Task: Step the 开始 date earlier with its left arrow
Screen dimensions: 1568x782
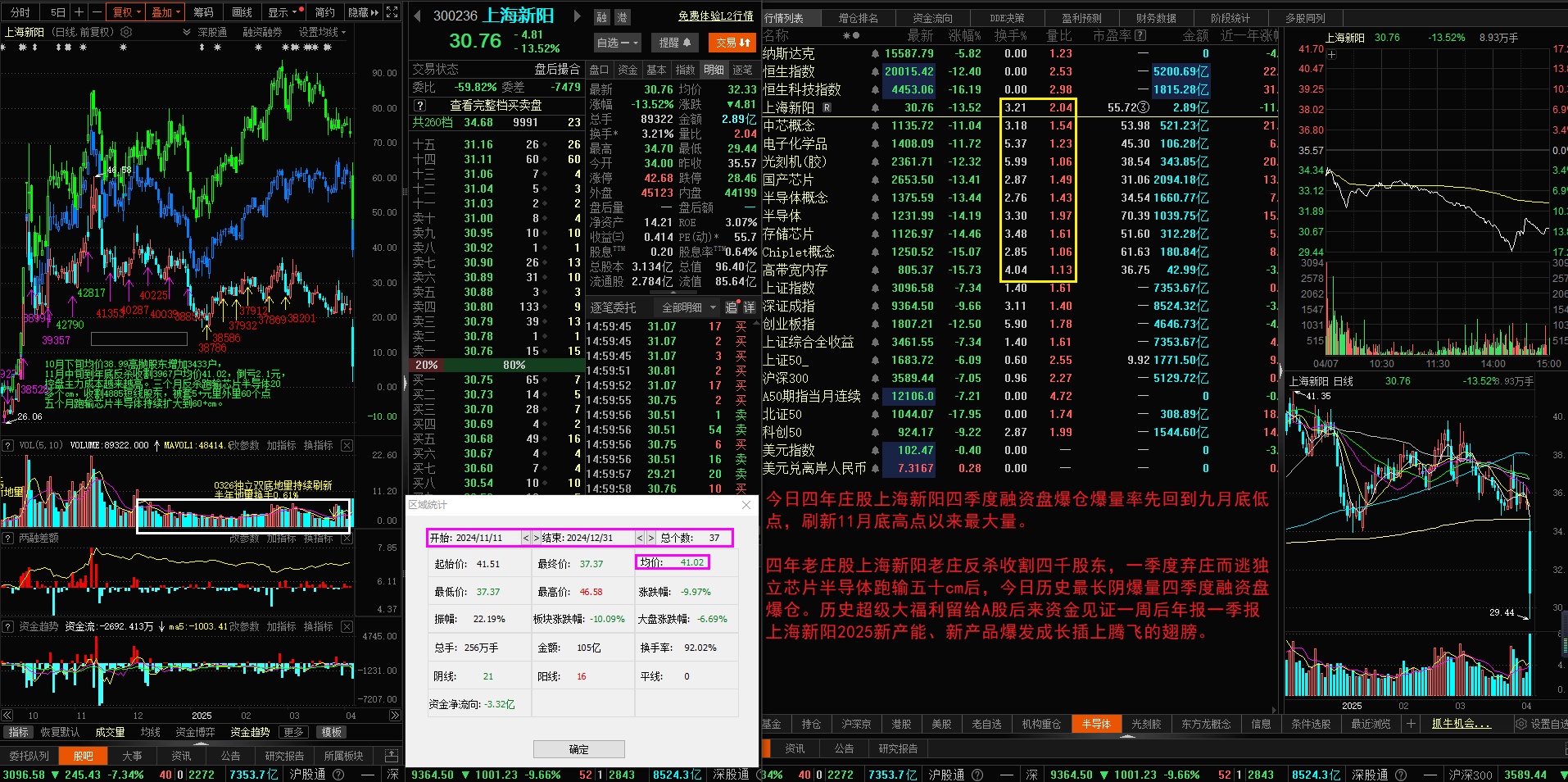Action: (x=526, y=538)
